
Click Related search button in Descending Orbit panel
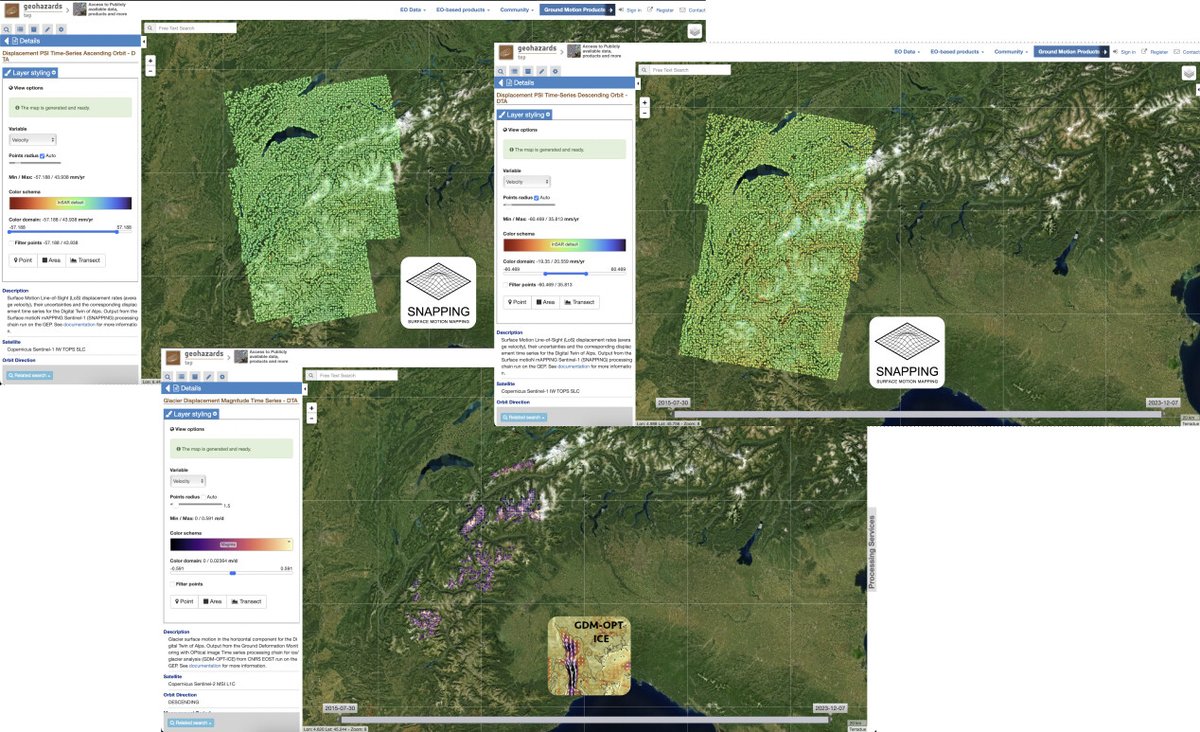click(x=523, y=417)
